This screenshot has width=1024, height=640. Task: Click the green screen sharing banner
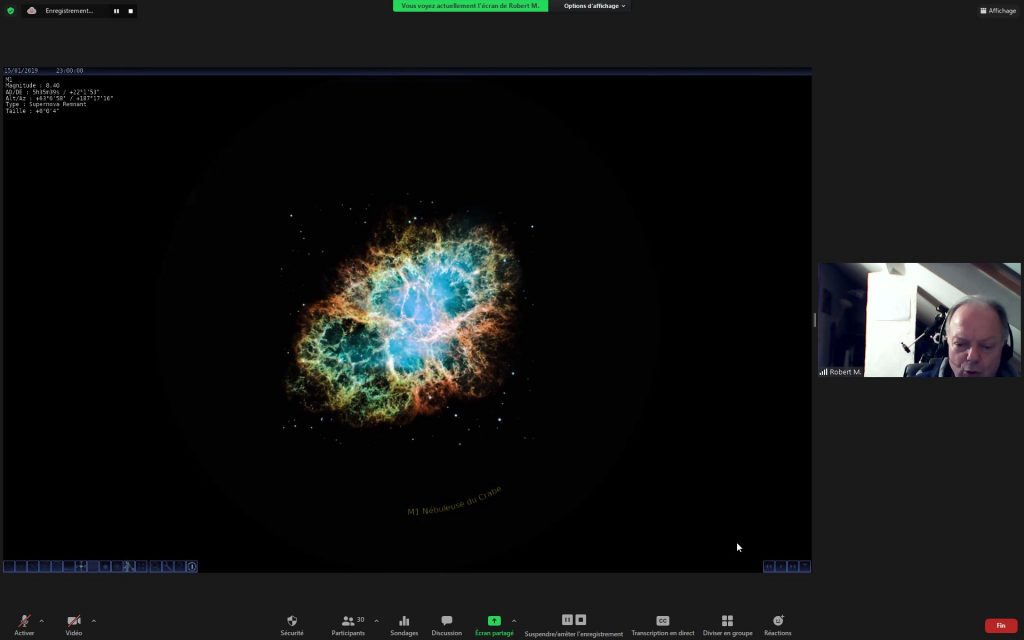(x=470, y=6)
